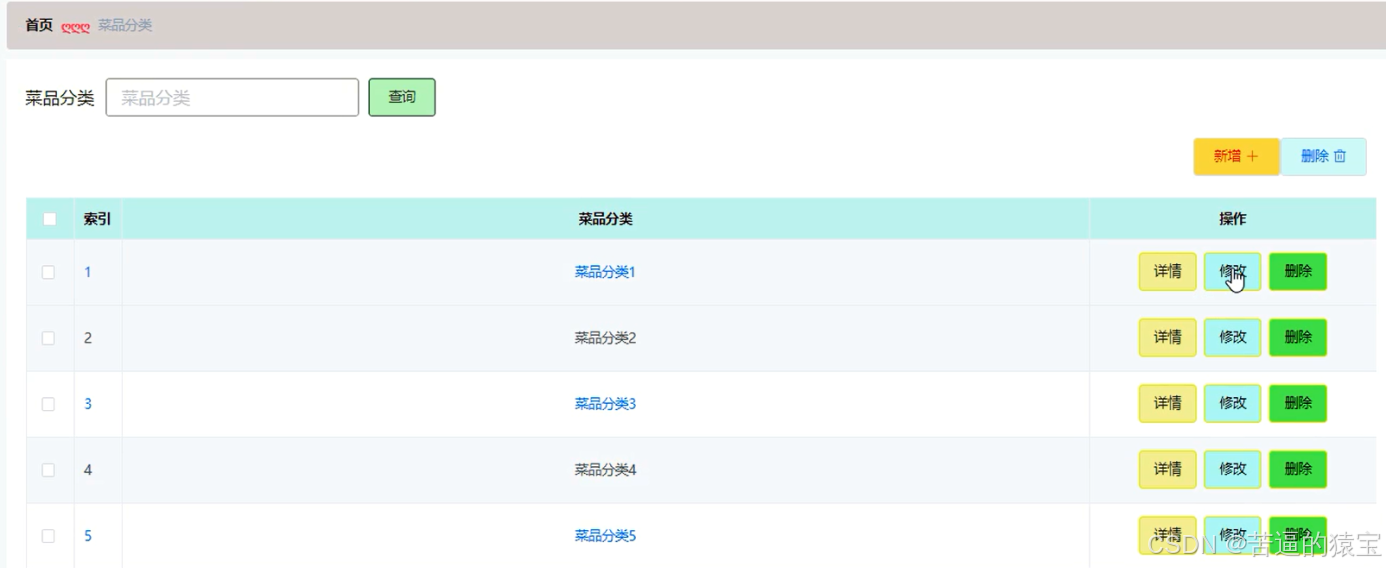Check the checkbox for row 菜品分类2
Viewport: 1386px width, 568px height.
point(48,338)
